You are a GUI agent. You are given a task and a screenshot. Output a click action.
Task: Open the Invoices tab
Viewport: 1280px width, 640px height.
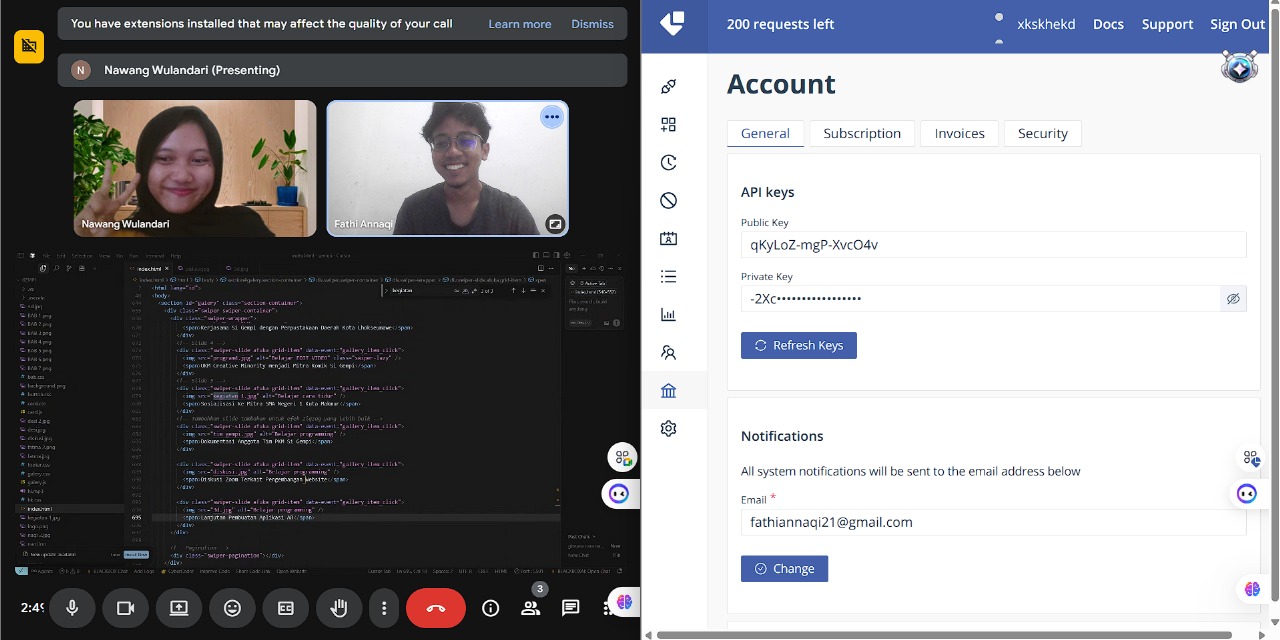tap(958, 133)
